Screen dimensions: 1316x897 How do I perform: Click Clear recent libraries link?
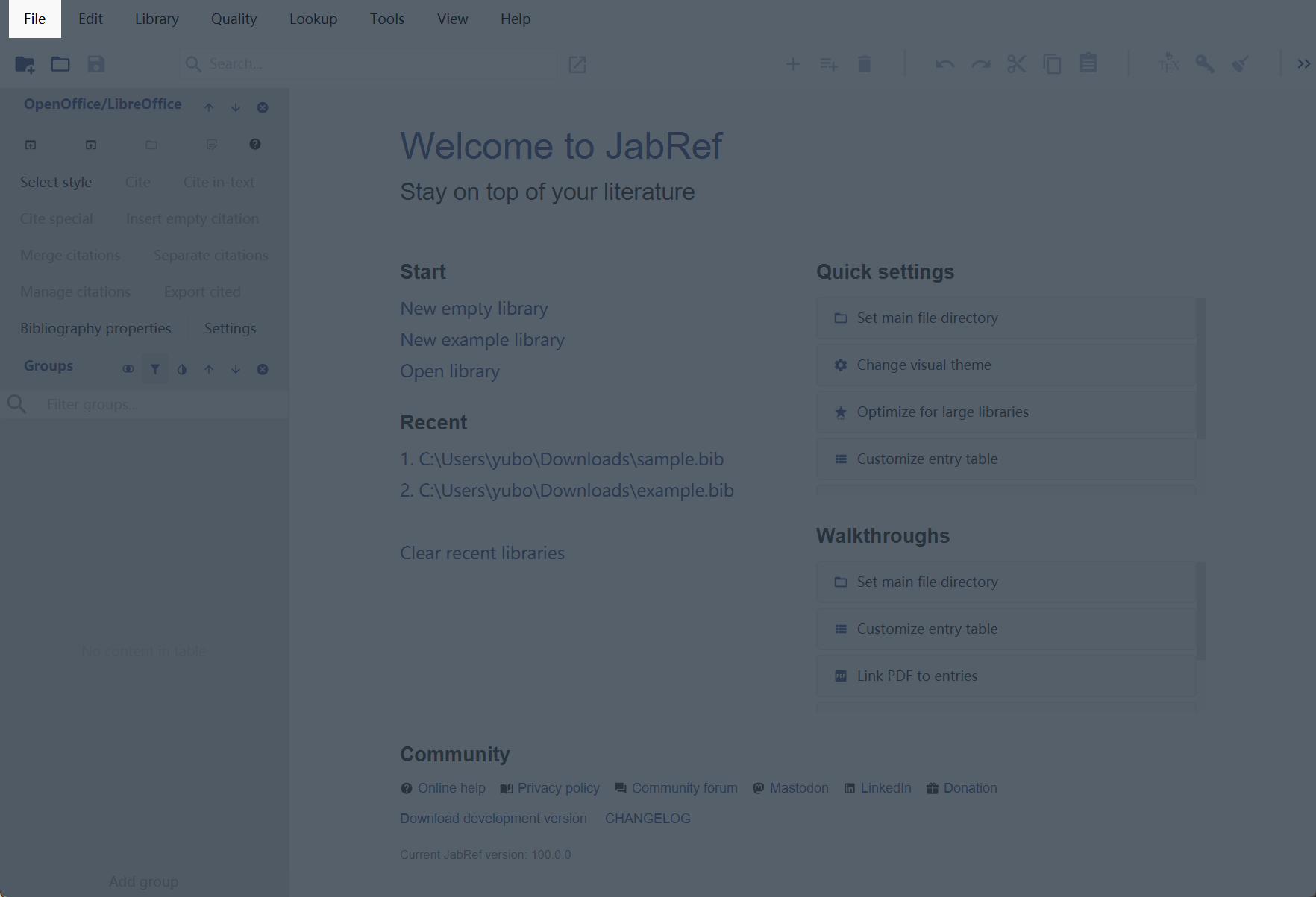coord(482,553)
